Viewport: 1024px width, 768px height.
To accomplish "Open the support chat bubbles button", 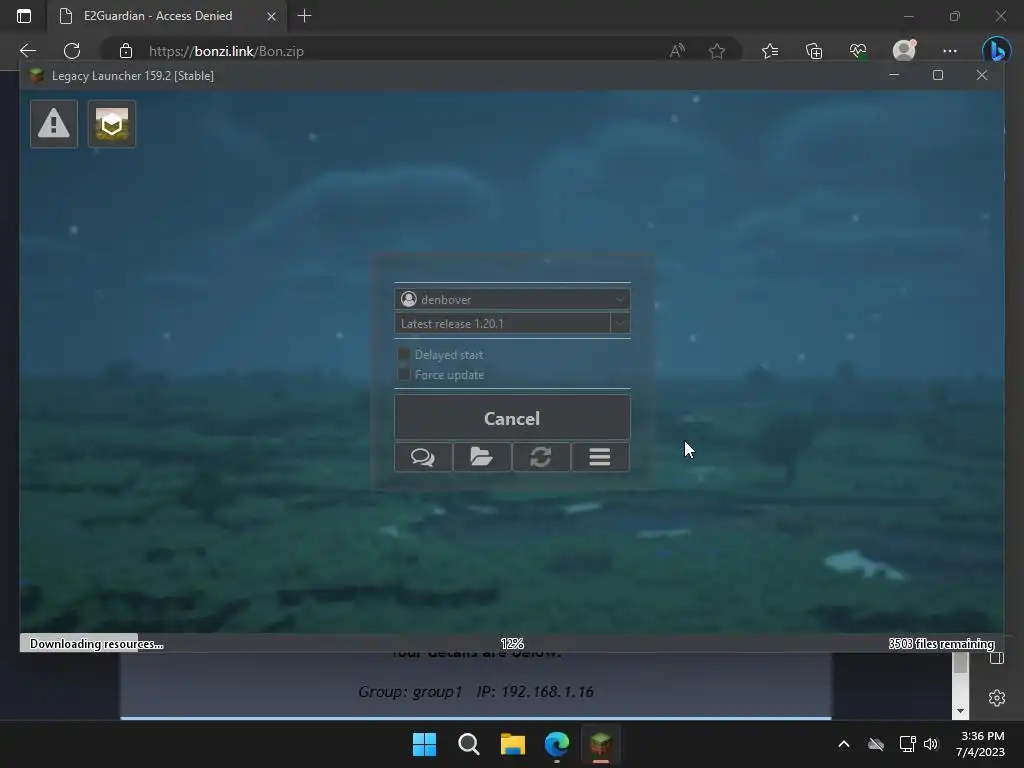I will (x=423, y=457).
